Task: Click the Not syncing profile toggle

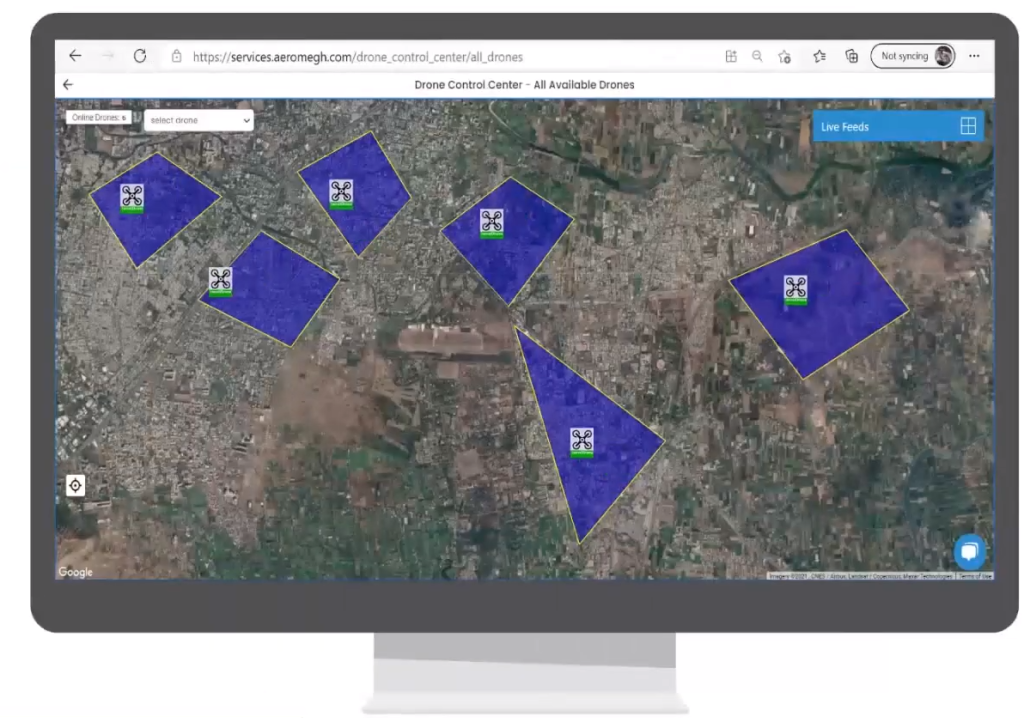Action: pyautogui.click(x=906, y=56)
